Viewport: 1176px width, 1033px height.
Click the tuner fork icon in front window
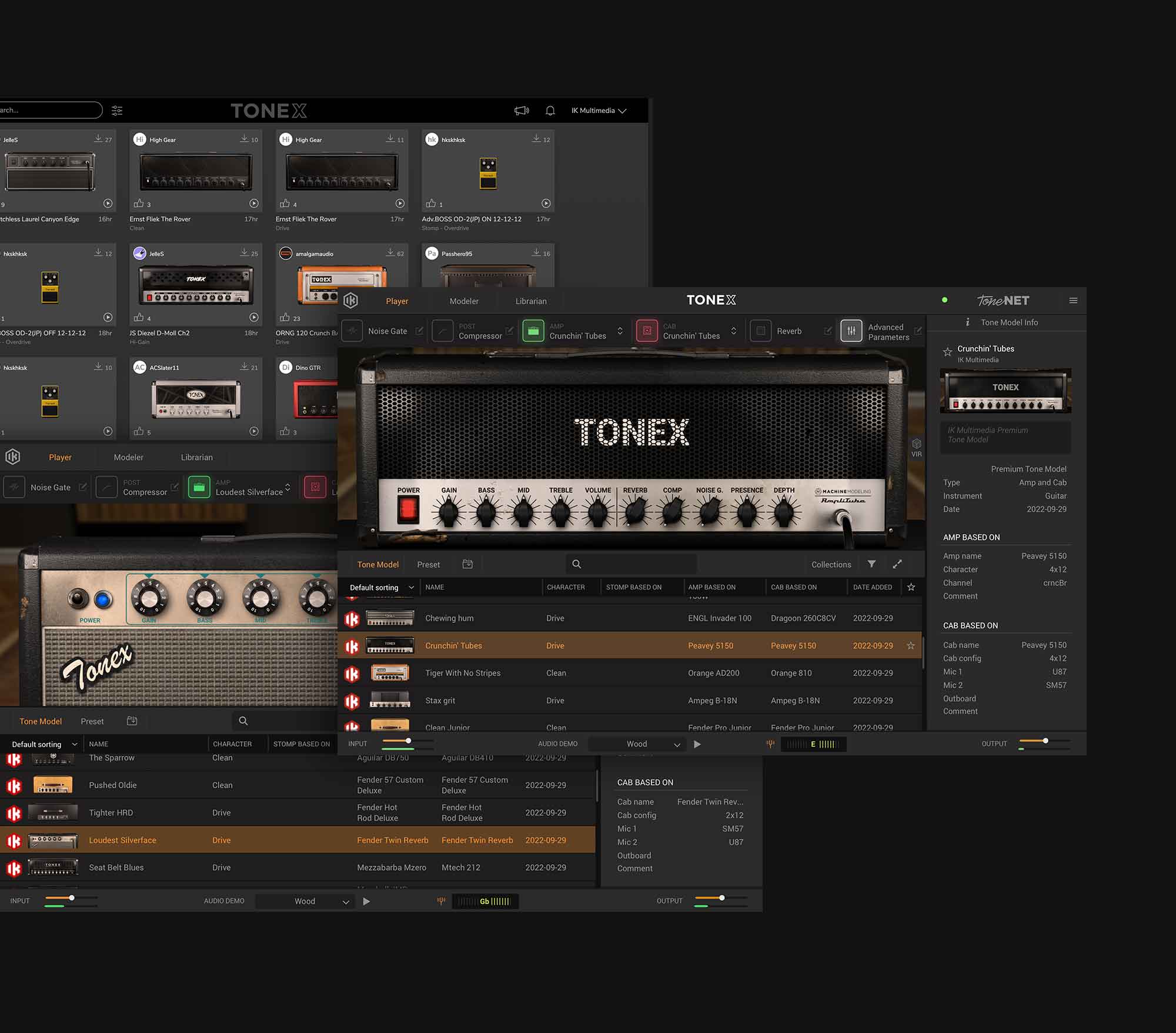click(x=770, y=744)
